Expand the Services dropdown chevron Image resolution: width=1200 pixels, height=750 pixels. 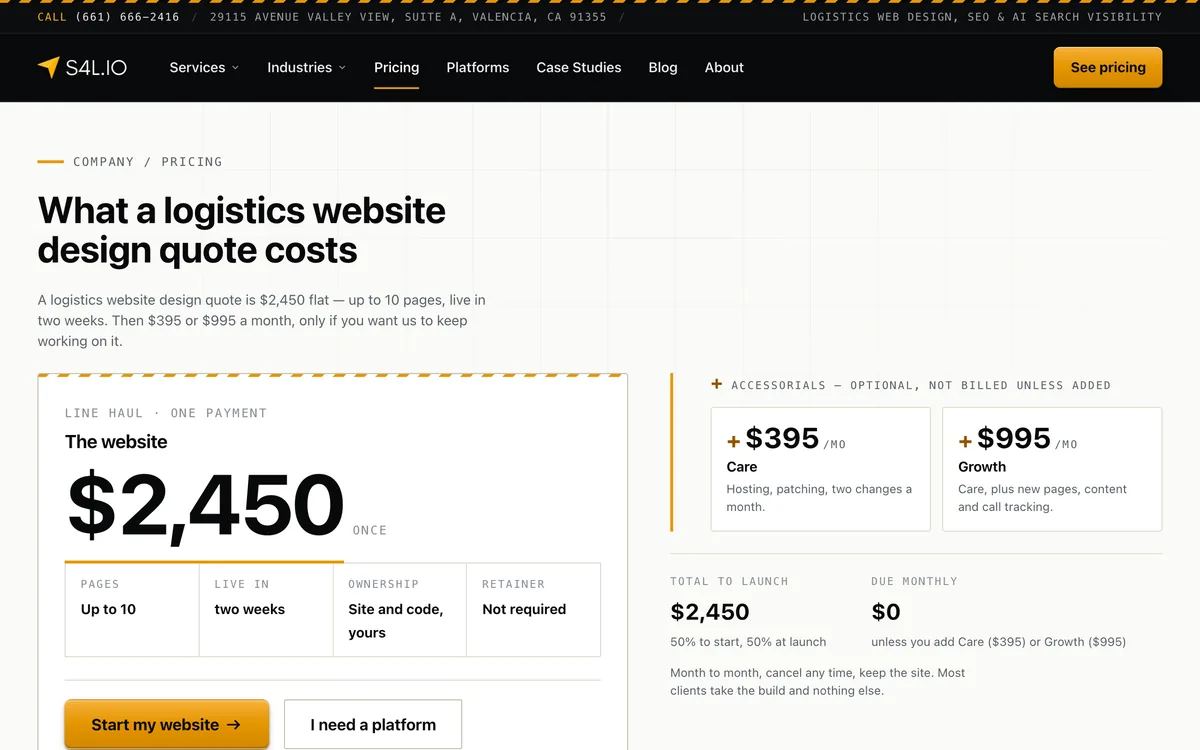(235, 68)
